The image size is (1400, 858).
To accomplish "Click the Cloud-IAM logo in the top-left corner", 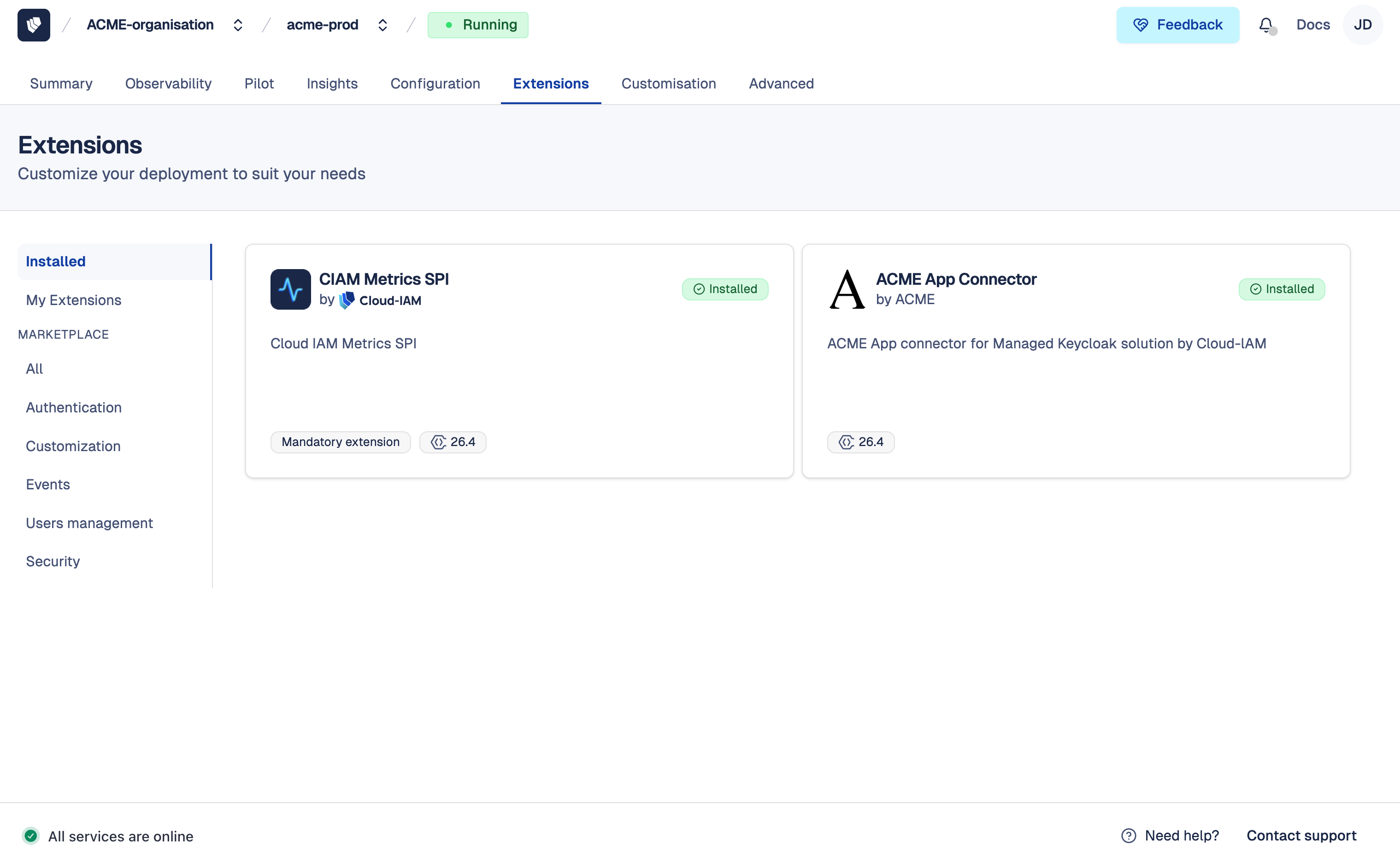I will [x=33, y=24].
